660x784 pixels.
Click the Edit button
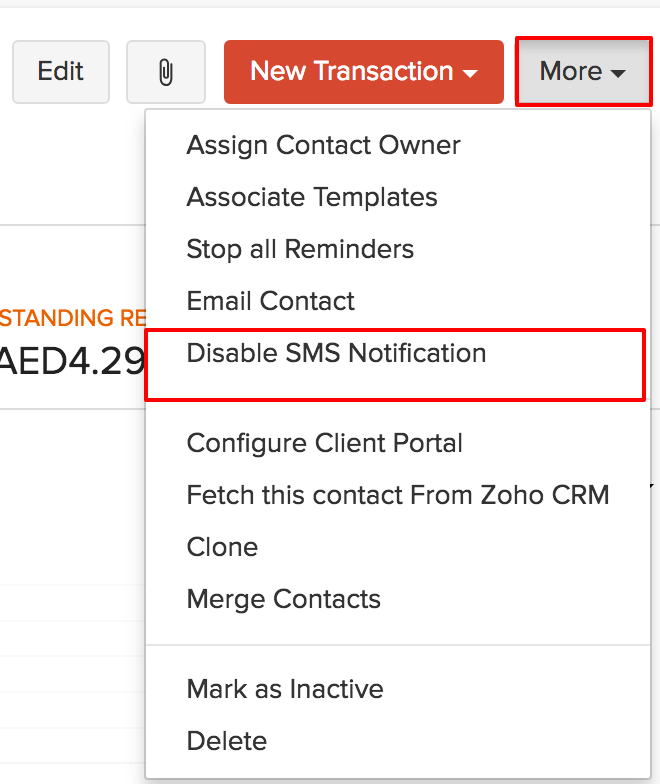(x=61, y=72)
